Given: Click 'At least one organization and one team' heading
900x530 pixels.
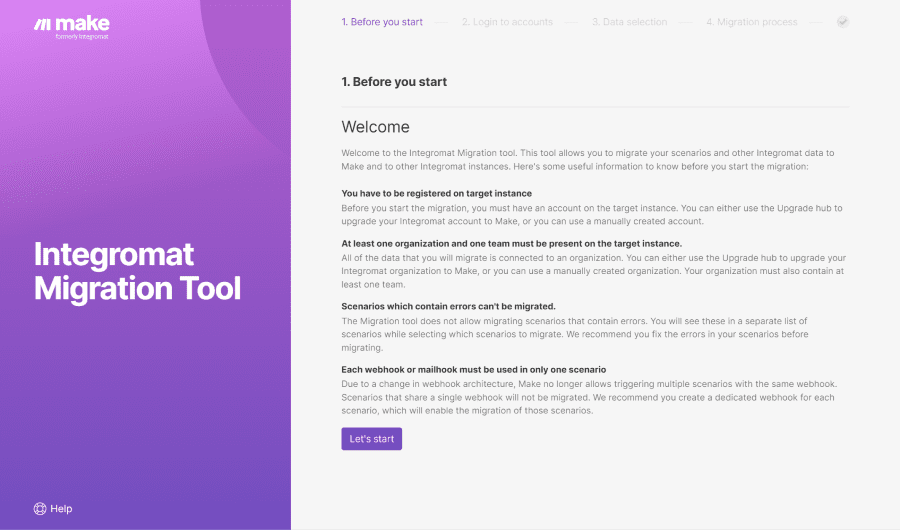Looking at the screenshot, I should pyautogui.click(x=511, y=243).
